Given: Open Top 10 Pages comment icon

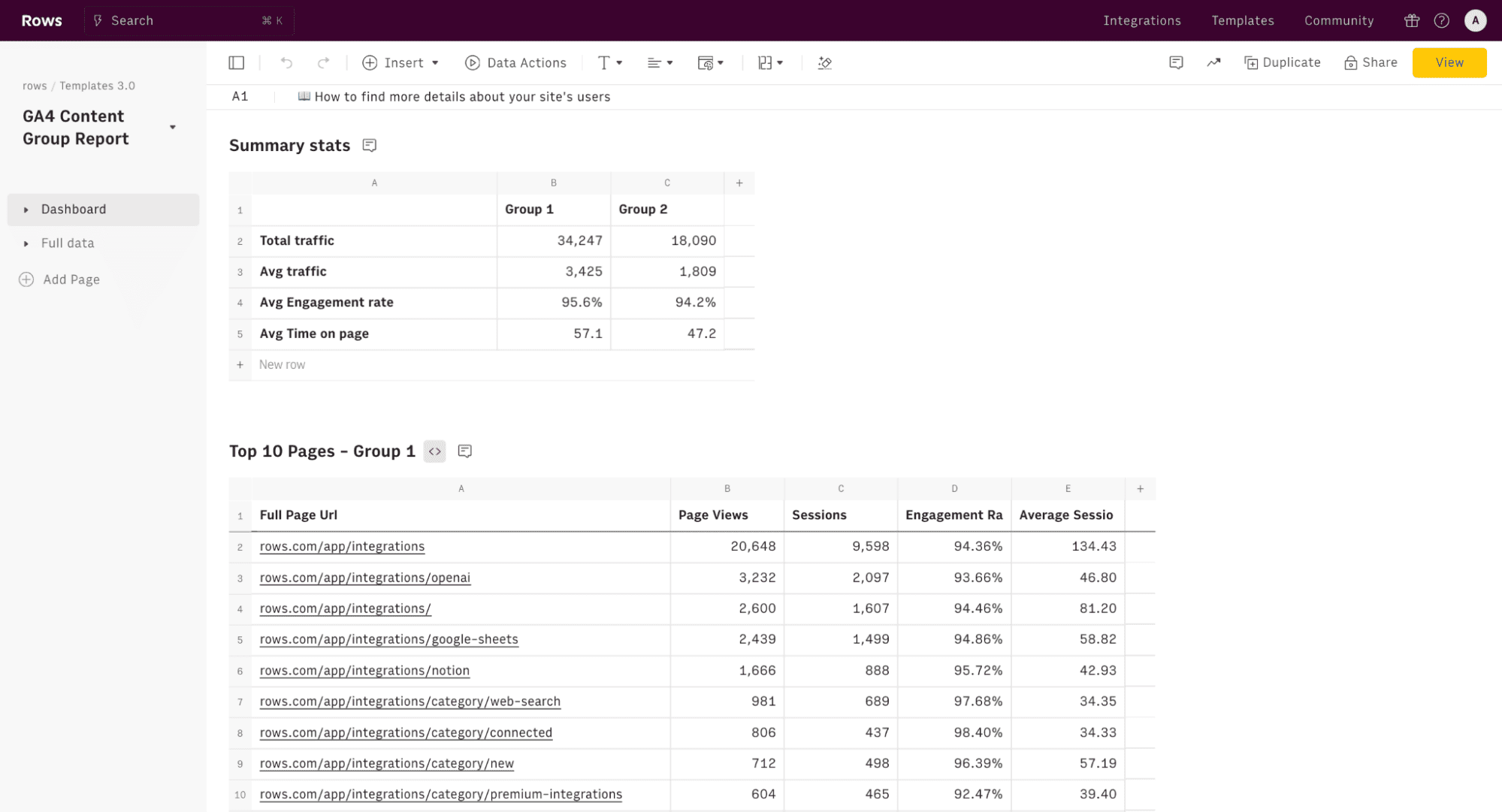Looking at the screenshot, I should click(x=464, y=451).
